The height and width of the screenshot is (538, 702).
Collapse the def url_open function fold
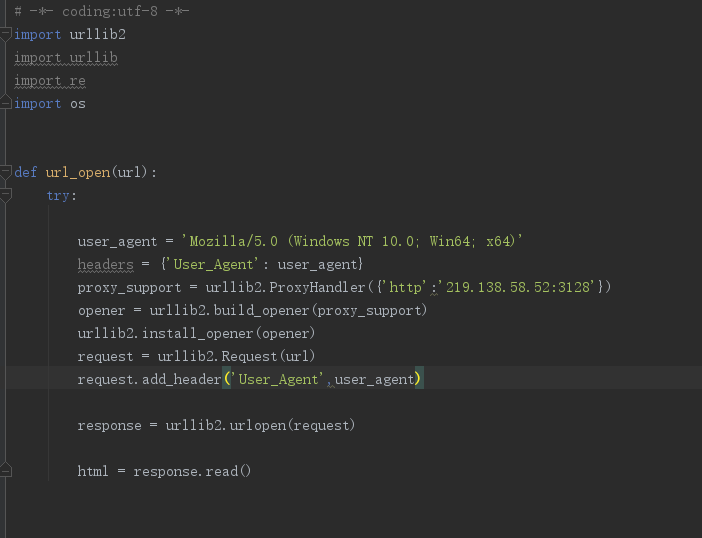(6, 172)
